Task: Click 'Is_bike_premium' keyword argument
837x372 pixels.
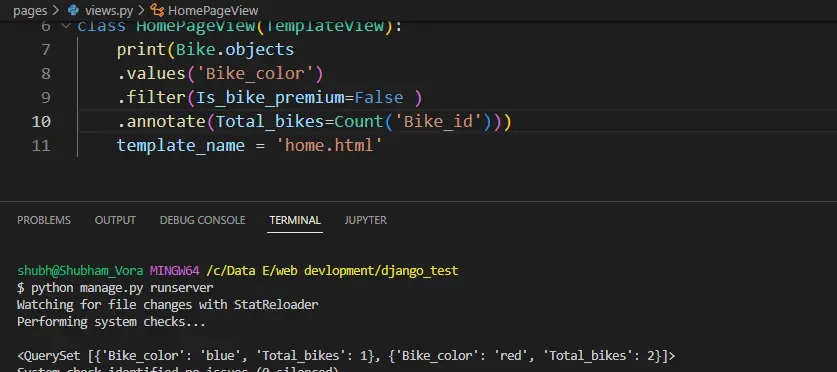Action: [x=270, y=98]
